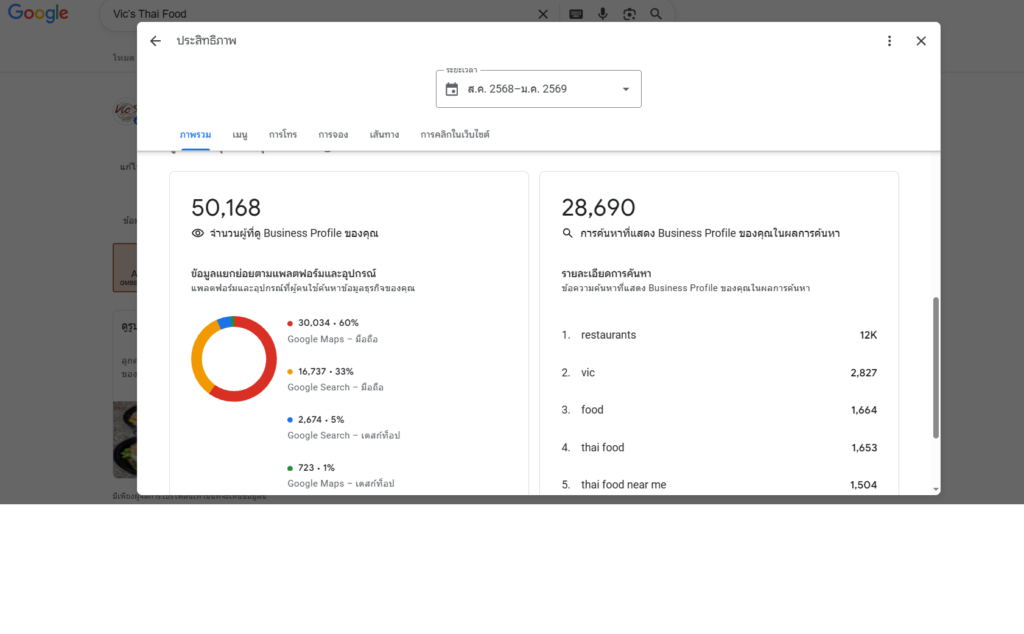
Task: Open the three-dot overflow menu
Action: coord(889,41)
